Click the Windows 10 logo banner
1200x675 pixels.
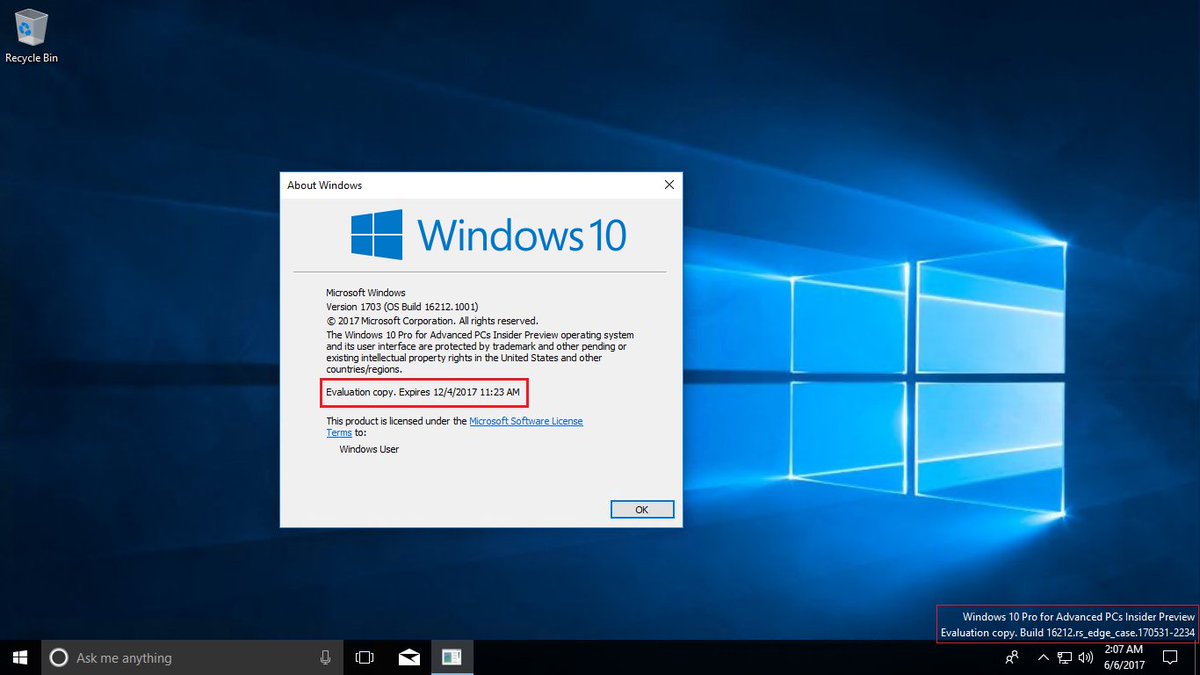point(489,234)
